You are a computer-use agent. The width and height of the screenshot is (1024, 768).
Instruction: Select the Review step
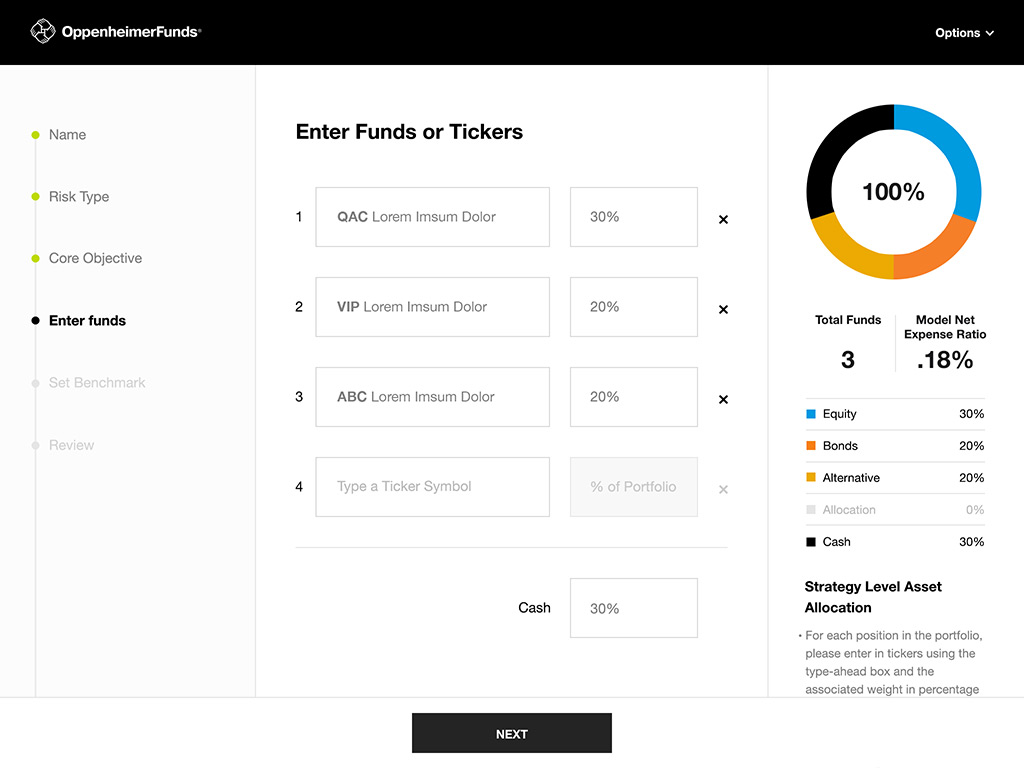tap(71, 445)
